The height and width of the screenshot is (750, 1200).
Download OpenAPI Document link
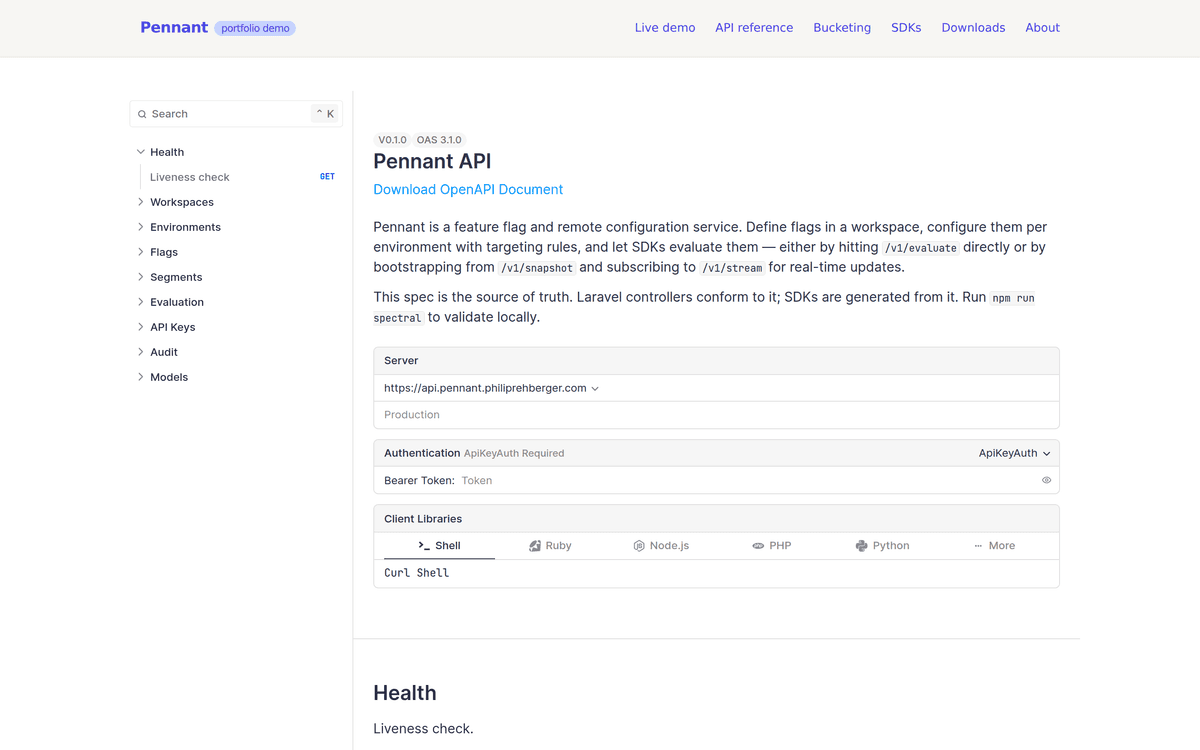(x=468, y=189)
